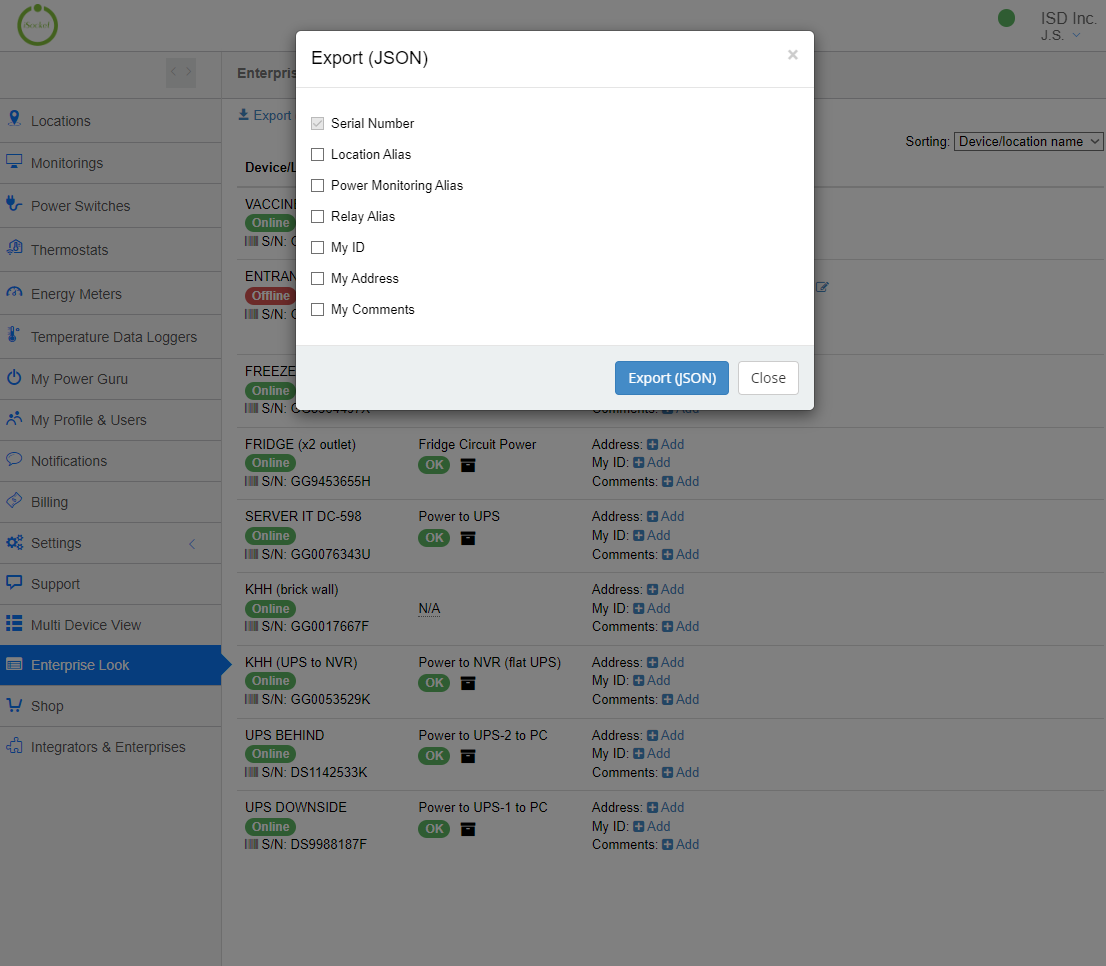Click archive icon for Power to UPS-2 to PC
Viewport: 1106px width, 966px height.
(x=468, y=756)
